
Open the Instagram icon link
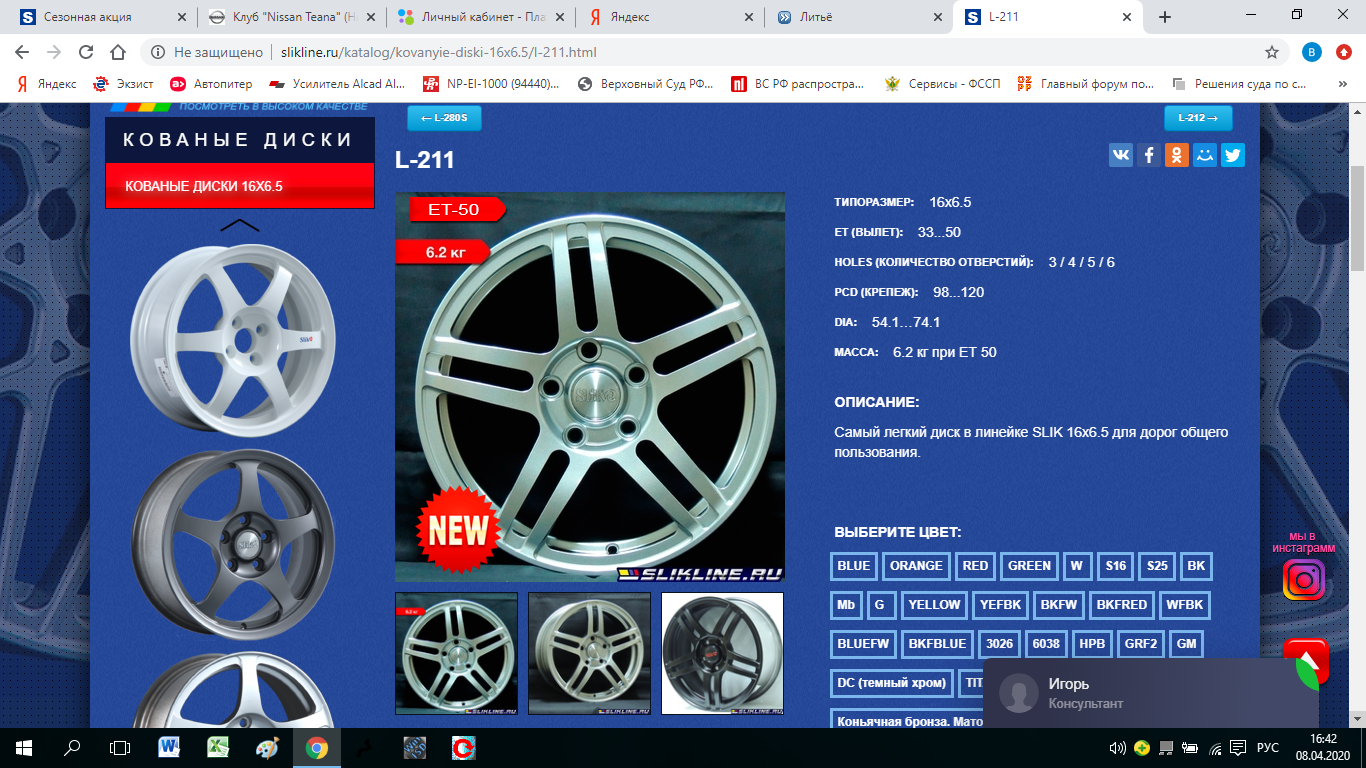1304,579
